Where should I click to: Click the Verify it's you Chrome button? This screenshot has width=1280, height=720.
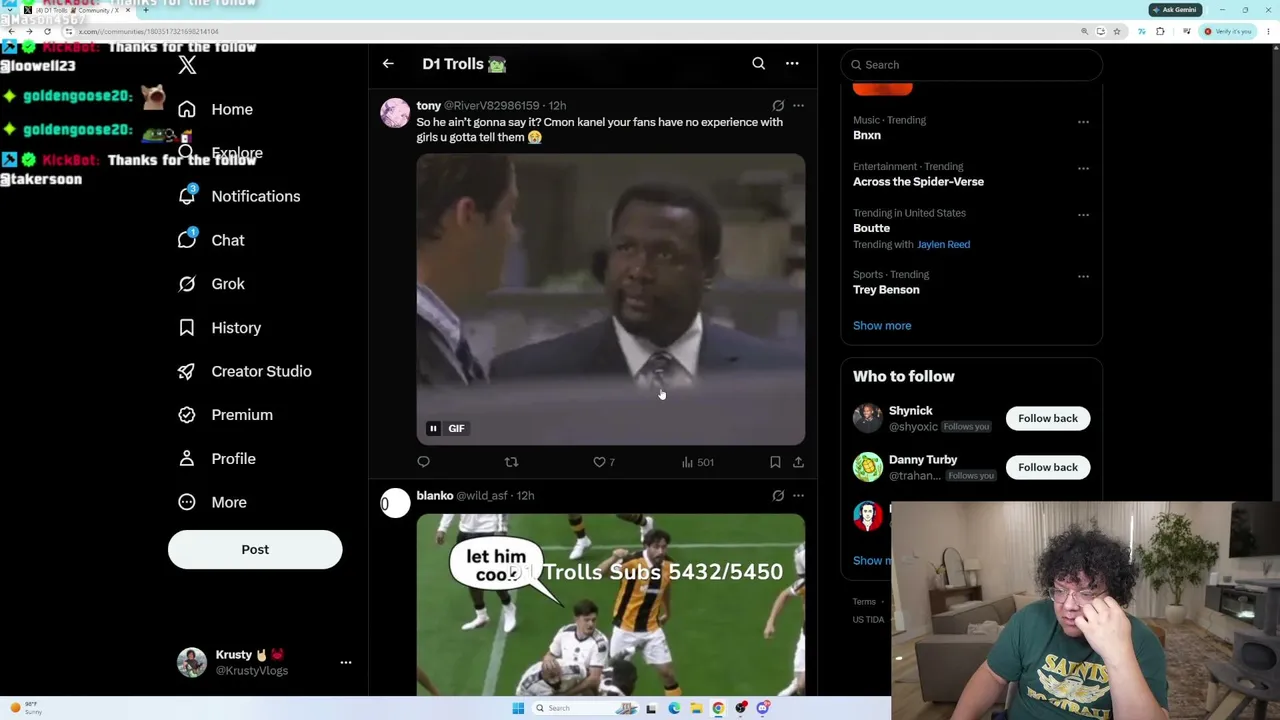pyautogui.click(x=1228, y=32)
